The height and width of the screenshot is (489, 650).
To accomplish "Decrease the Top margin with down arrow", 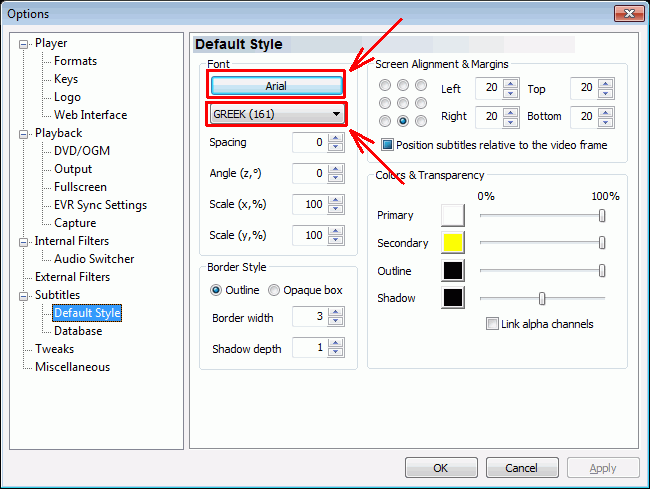I will [x=606, y=93].
